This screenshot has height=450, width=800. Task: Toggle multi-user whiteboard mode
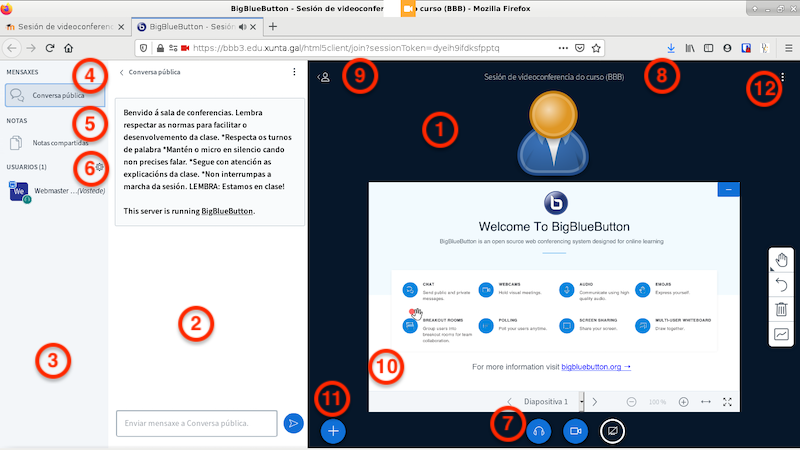pyautogui.click(x=782, y=334)
